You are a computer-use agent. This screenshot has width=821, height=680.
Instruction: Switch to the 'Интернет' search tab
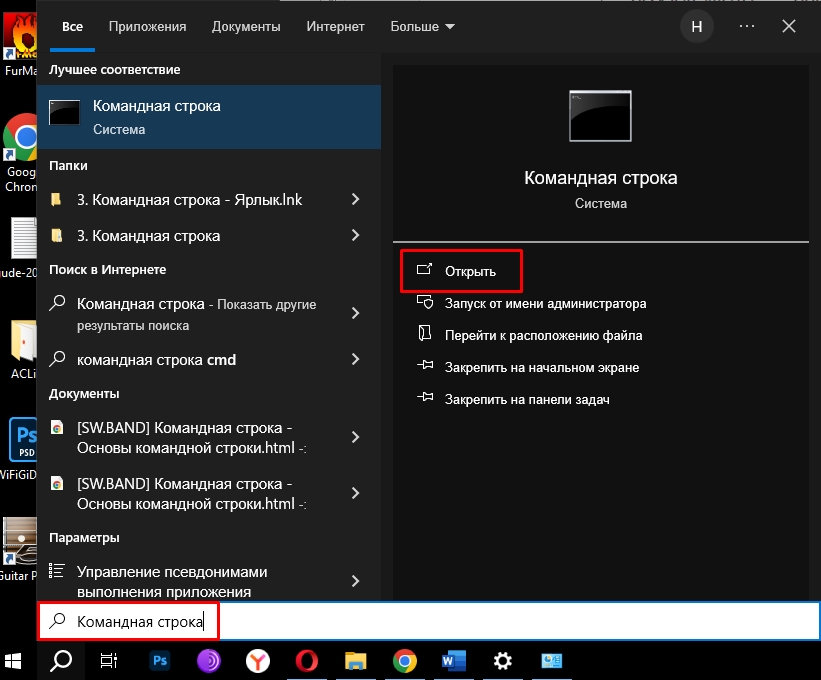click(335, 27)
